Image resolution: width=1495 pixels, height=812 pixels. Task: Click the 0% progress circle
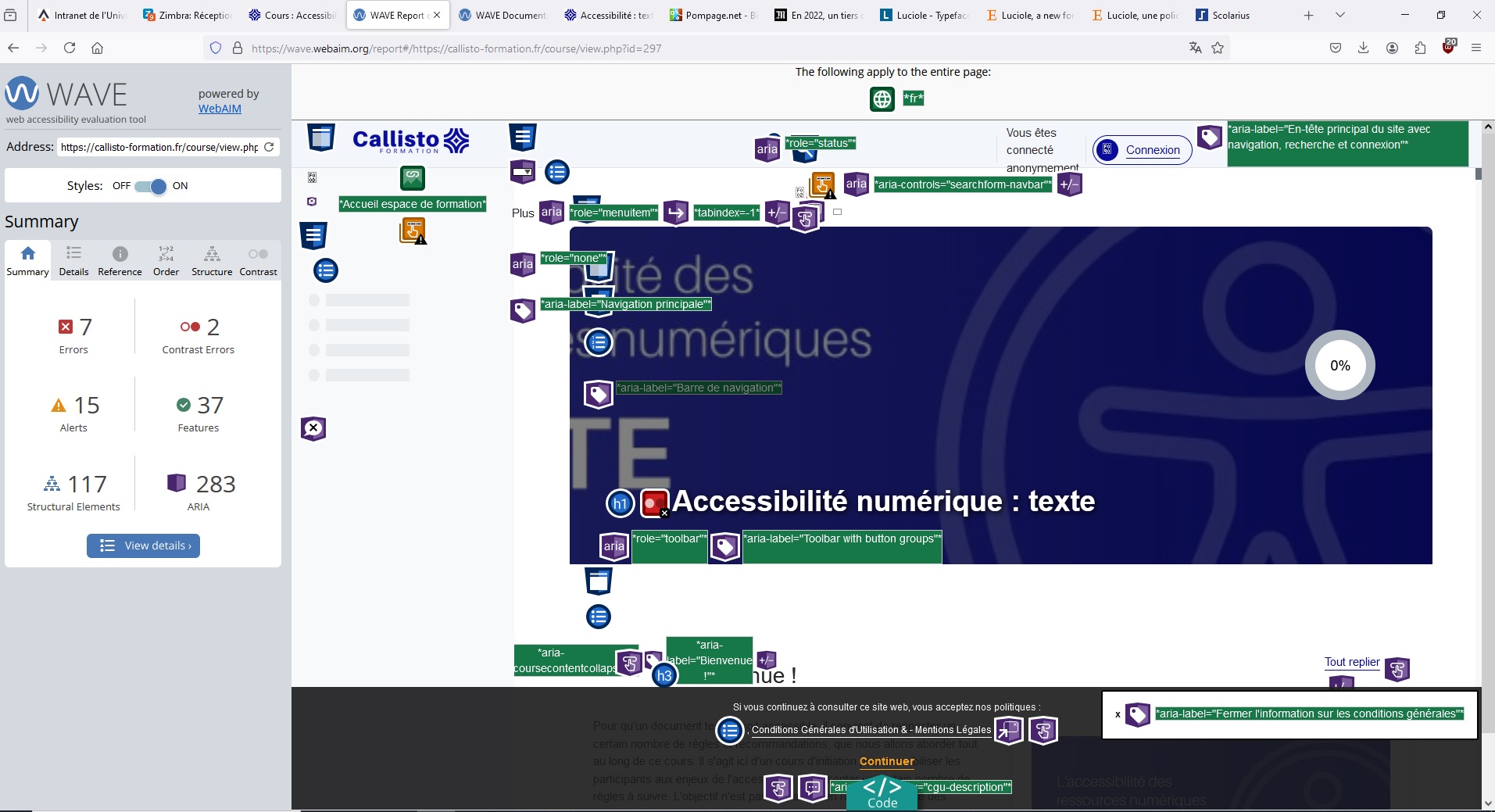pyautogui.click(x=1339, y=365)
